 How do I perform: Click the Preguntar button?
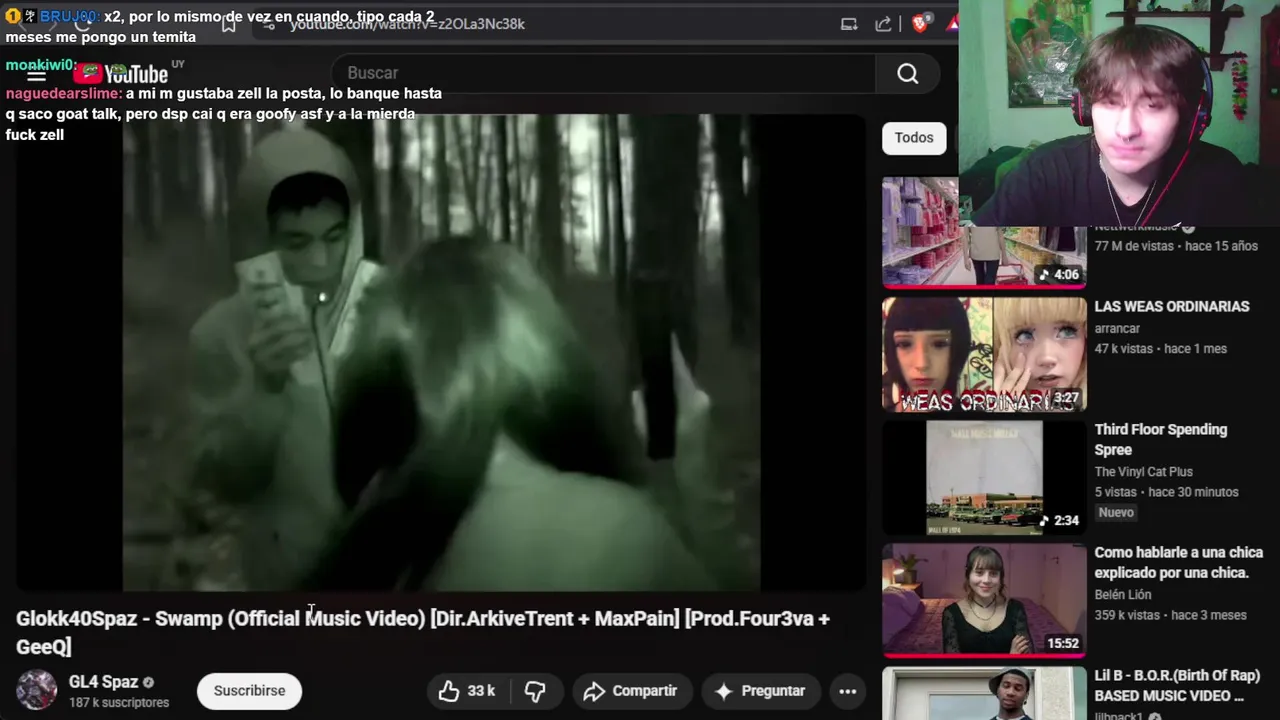point(760,691)
